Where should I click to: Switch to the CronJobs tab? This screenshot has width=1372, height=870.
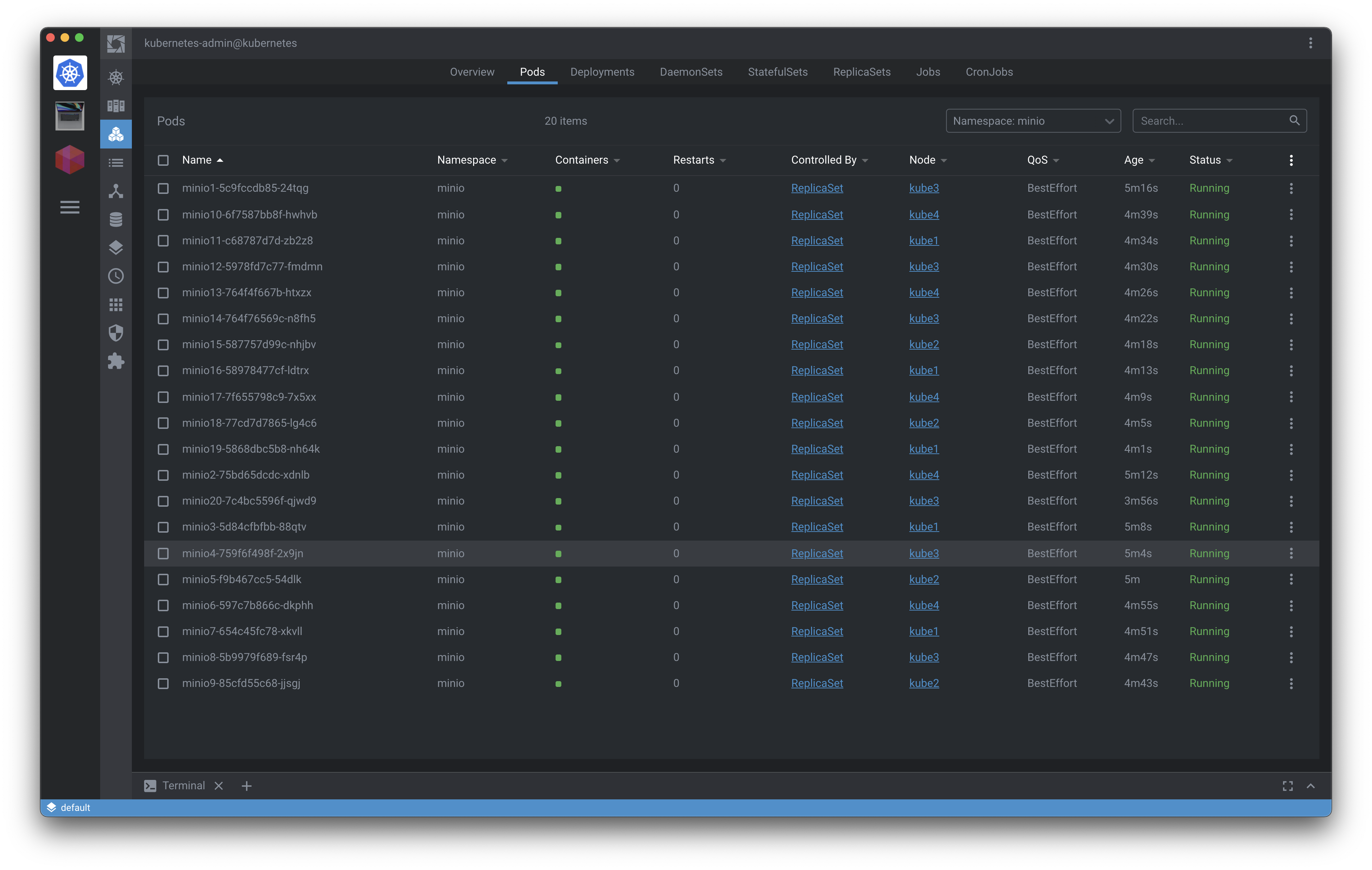[989, 72]
